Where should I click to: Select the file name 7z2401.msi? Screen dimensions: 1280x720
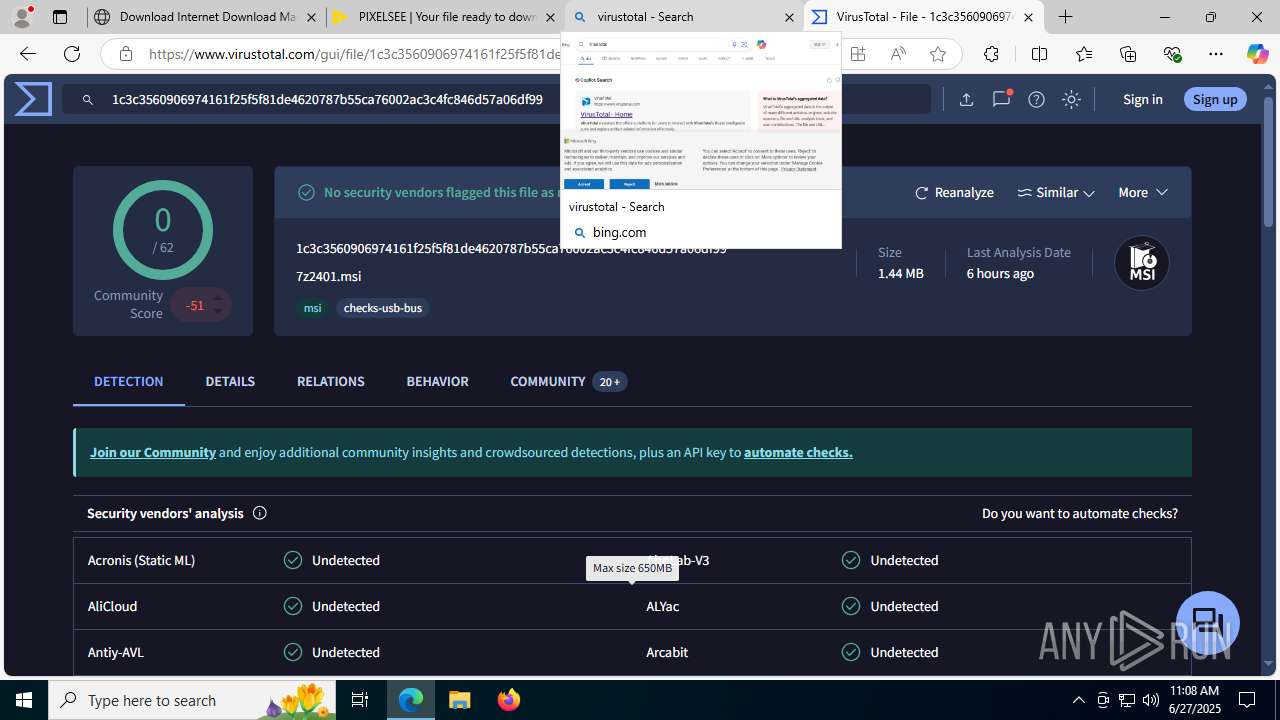tap(329, 276)
